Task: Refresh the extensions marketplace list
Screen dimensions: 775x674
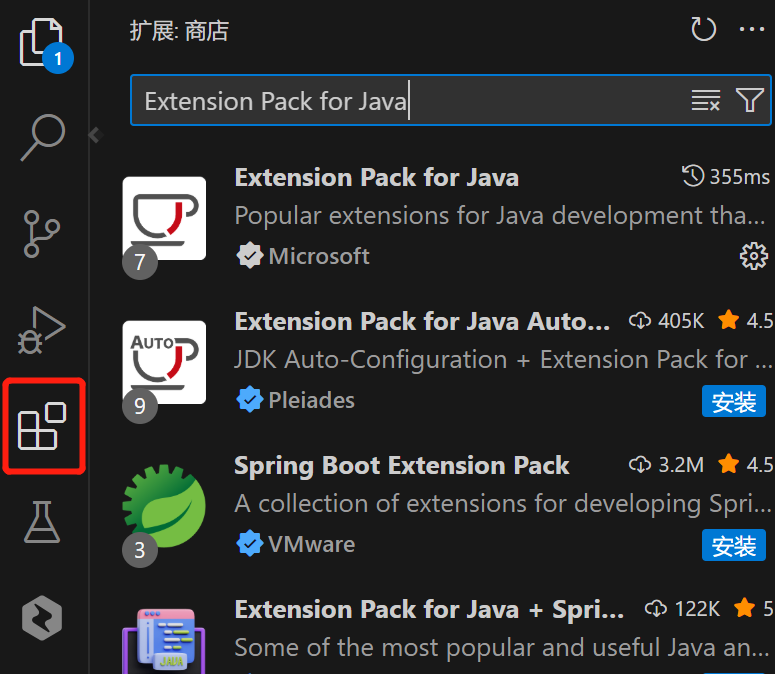Action: (x=704, y=30)
